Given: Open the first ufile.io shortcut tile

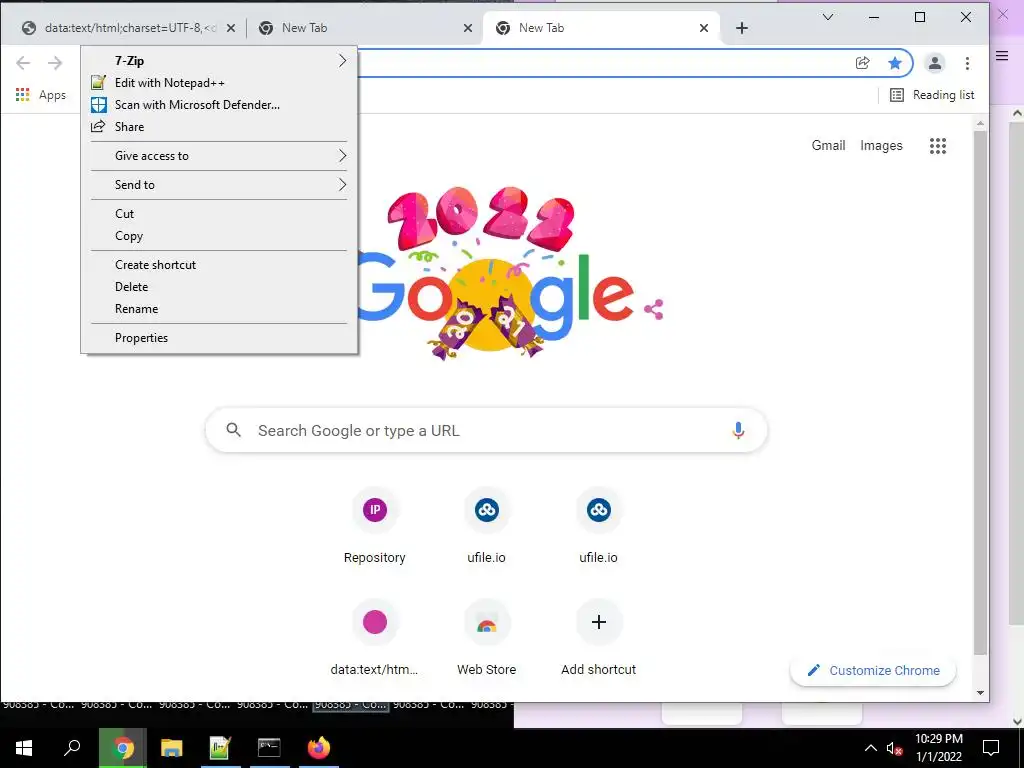Looking at the screenshot, I should (487, 525).
